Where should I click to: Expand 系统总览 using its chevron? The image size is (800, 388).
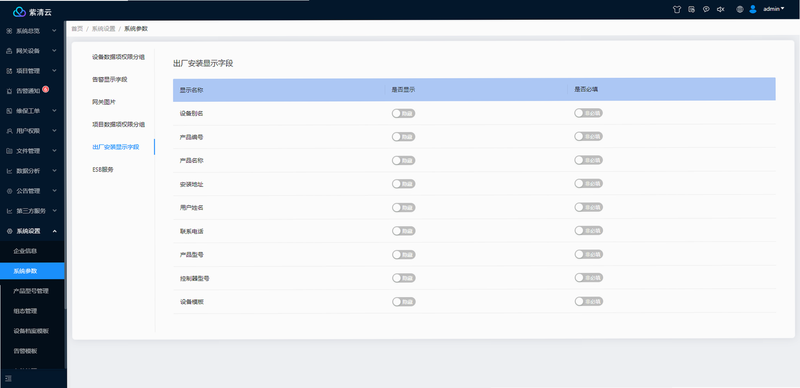pyautogui.click(x=54, y=31)
